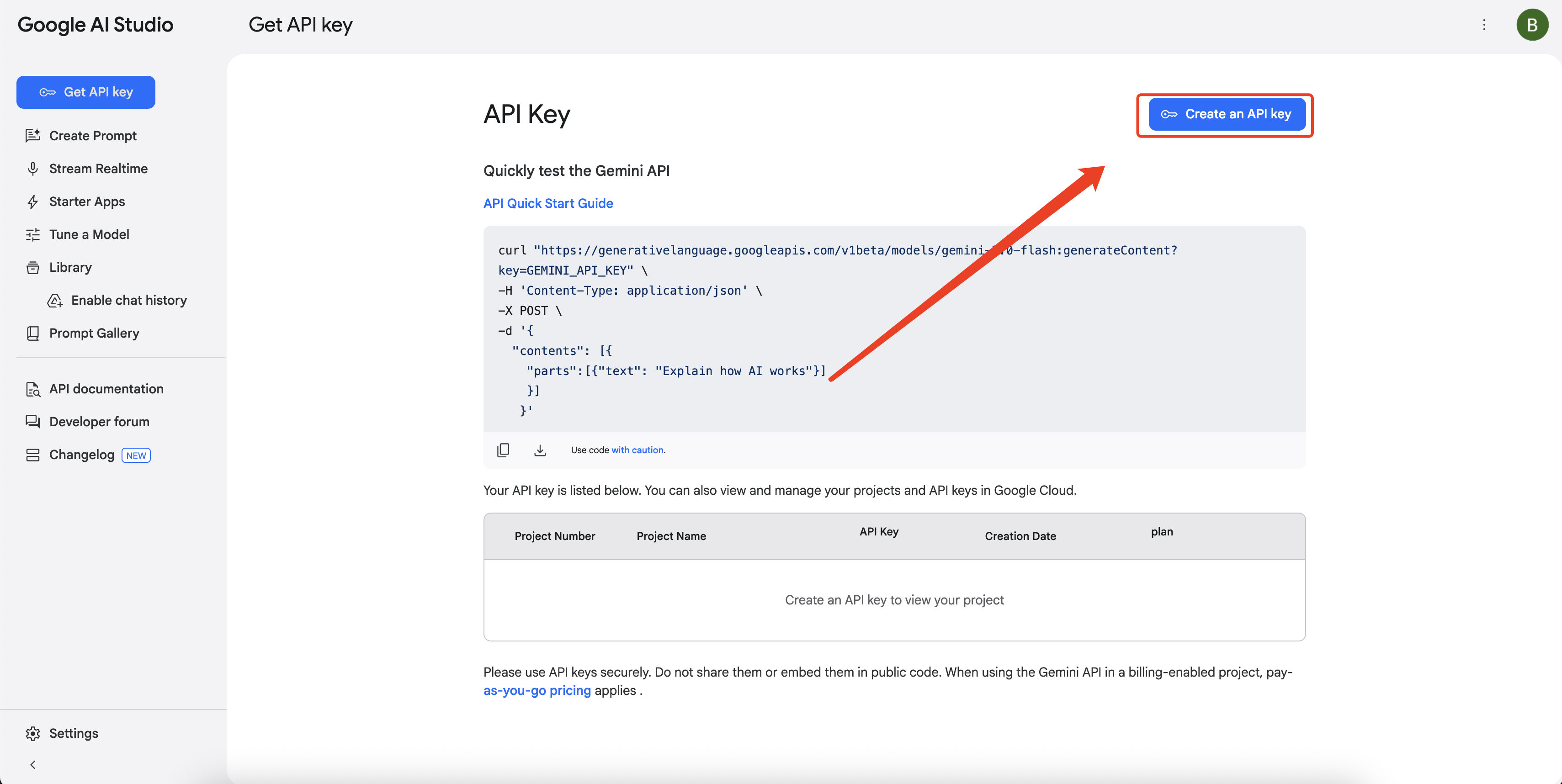This screenshot has height=784, width=1562.
Task: Open the as-you-go pricing link
Action: point(537,691)
